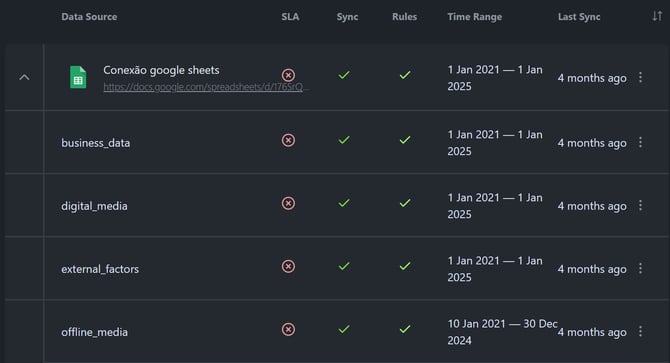Select the offline_media row name
670x363 pixels.
point(94,332)
